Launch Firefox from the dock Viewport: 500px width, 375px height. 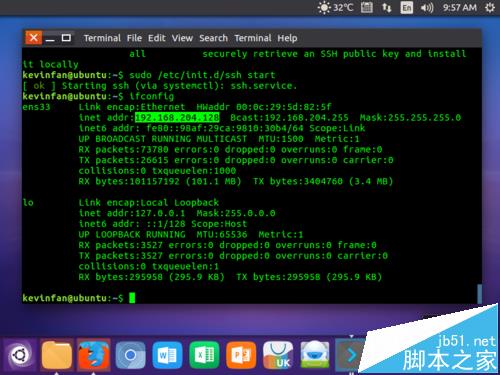coord(93,355)
